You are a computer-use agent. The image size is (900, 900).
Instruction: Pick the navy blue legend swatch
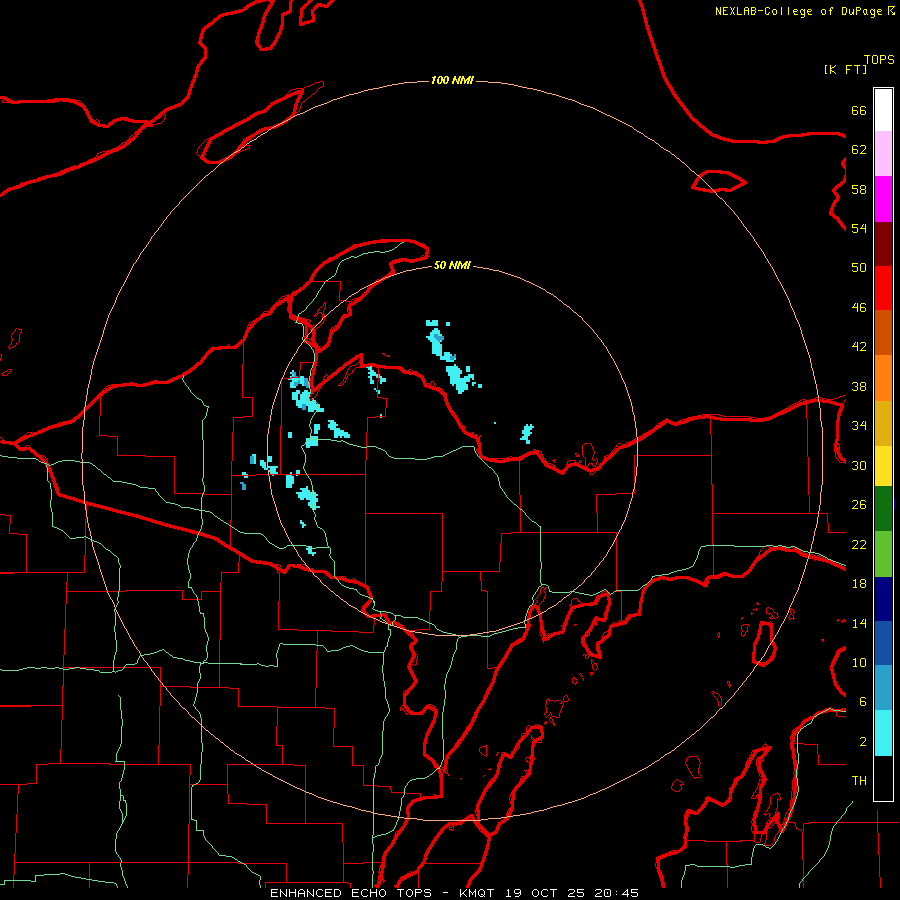coord(883,599)
